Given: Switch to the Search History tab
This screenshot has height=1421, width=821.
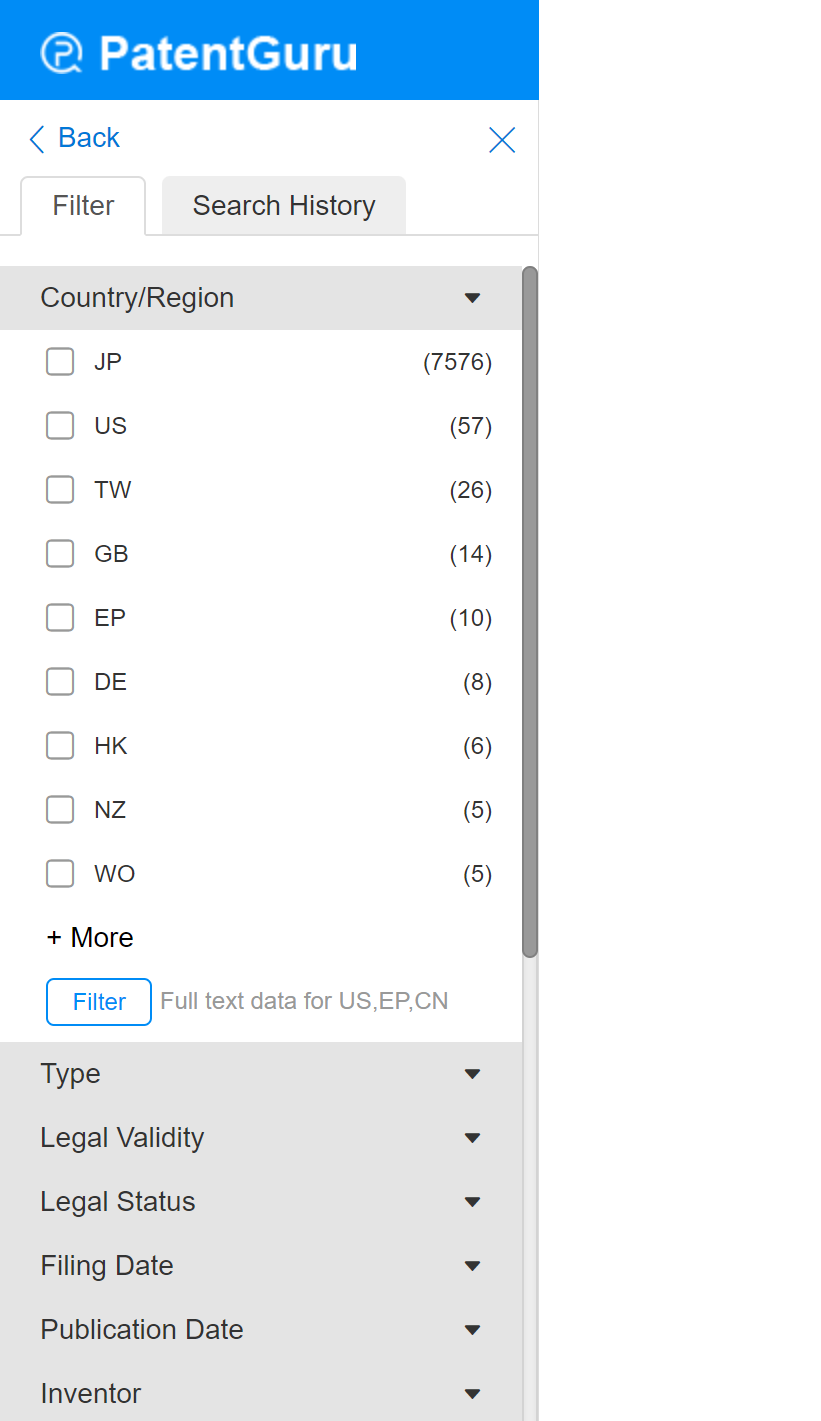Looking at the screenshot, I should [x=284, y=206].
